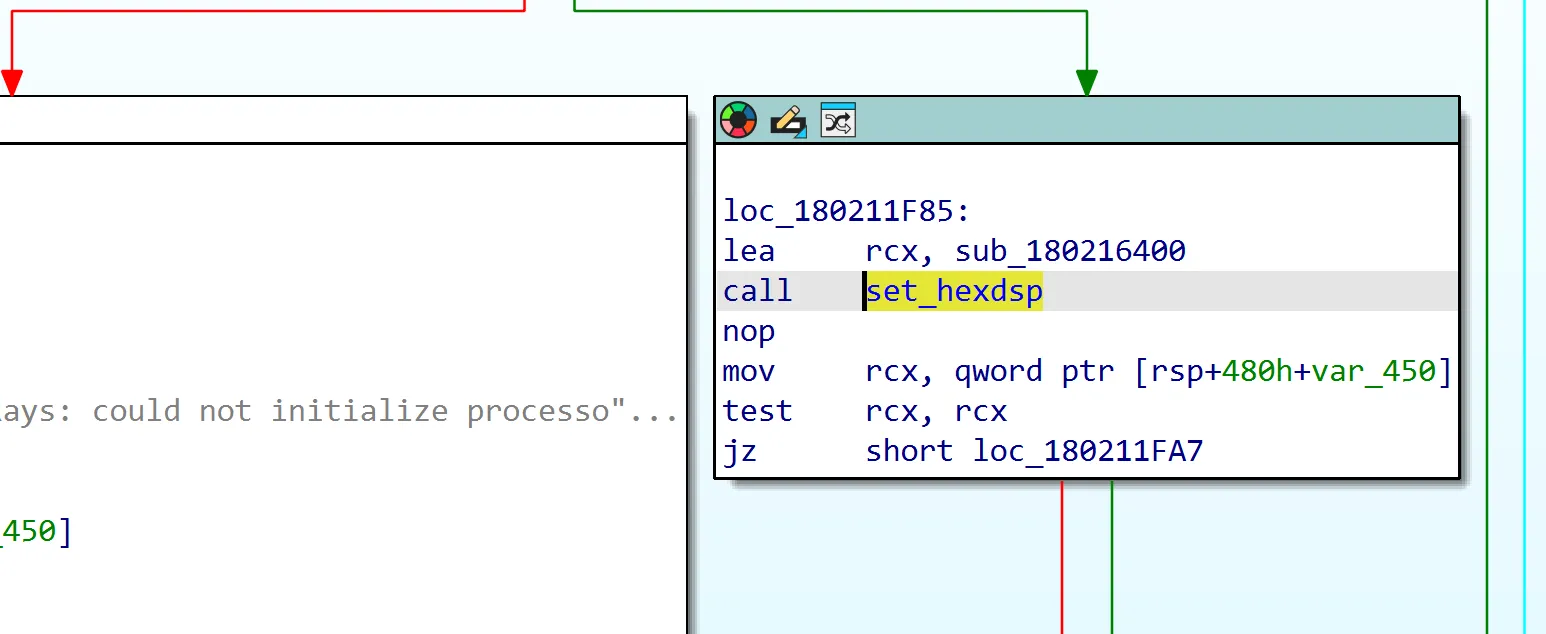Click the pencil edit comment icon

click(x=788, y=120)
